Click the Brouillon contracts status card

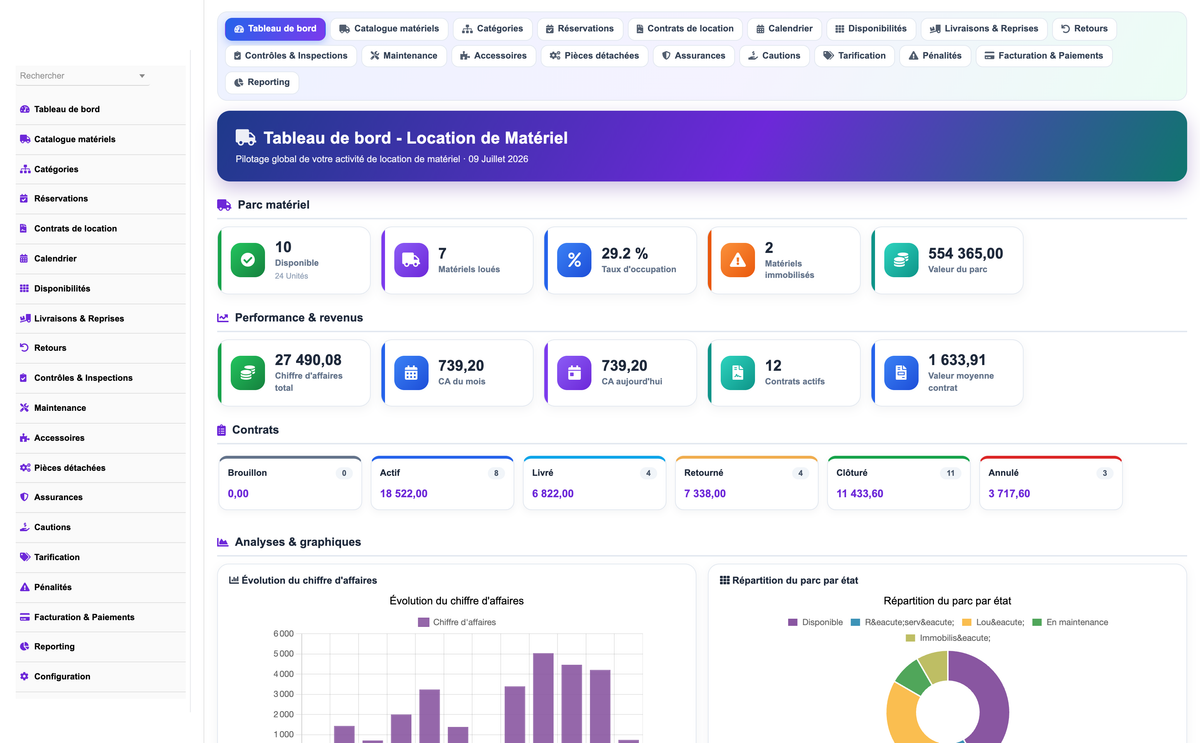[x=290, y=483]
